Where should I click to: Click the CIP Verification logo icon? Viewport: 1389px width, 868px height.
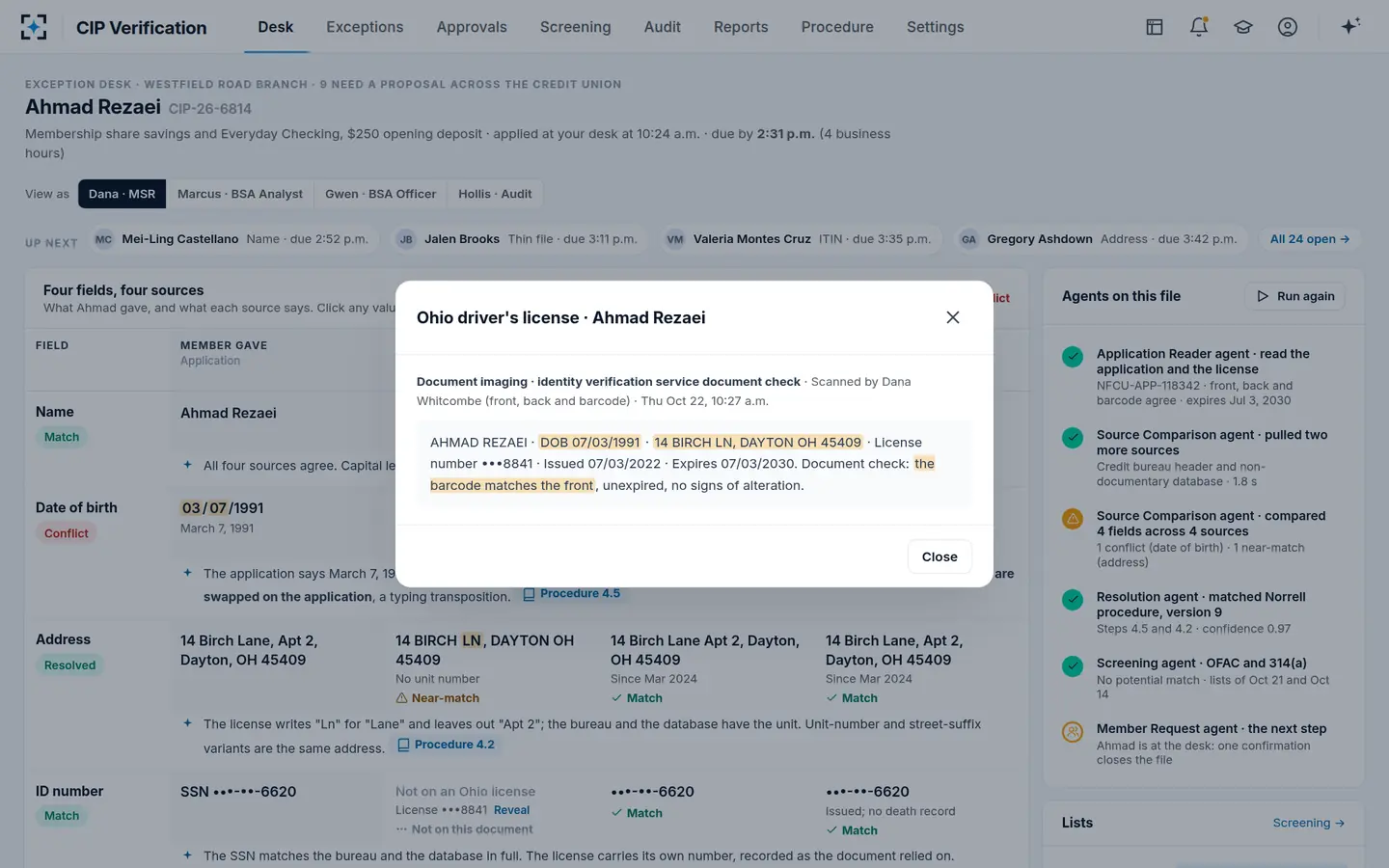click(x=34, y=27)
